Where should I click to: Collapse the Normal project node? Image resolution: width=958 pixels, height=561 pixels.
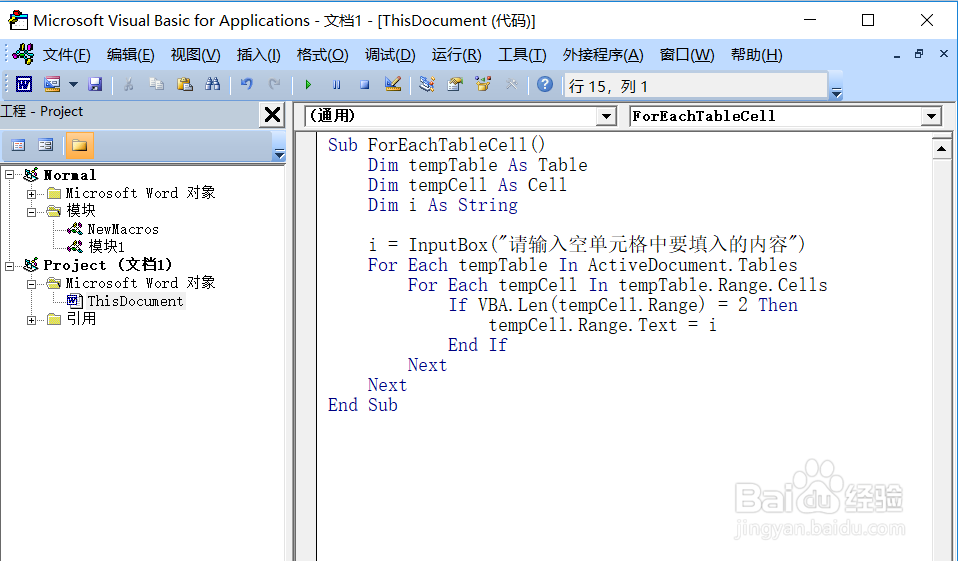[x=10, y=175]
